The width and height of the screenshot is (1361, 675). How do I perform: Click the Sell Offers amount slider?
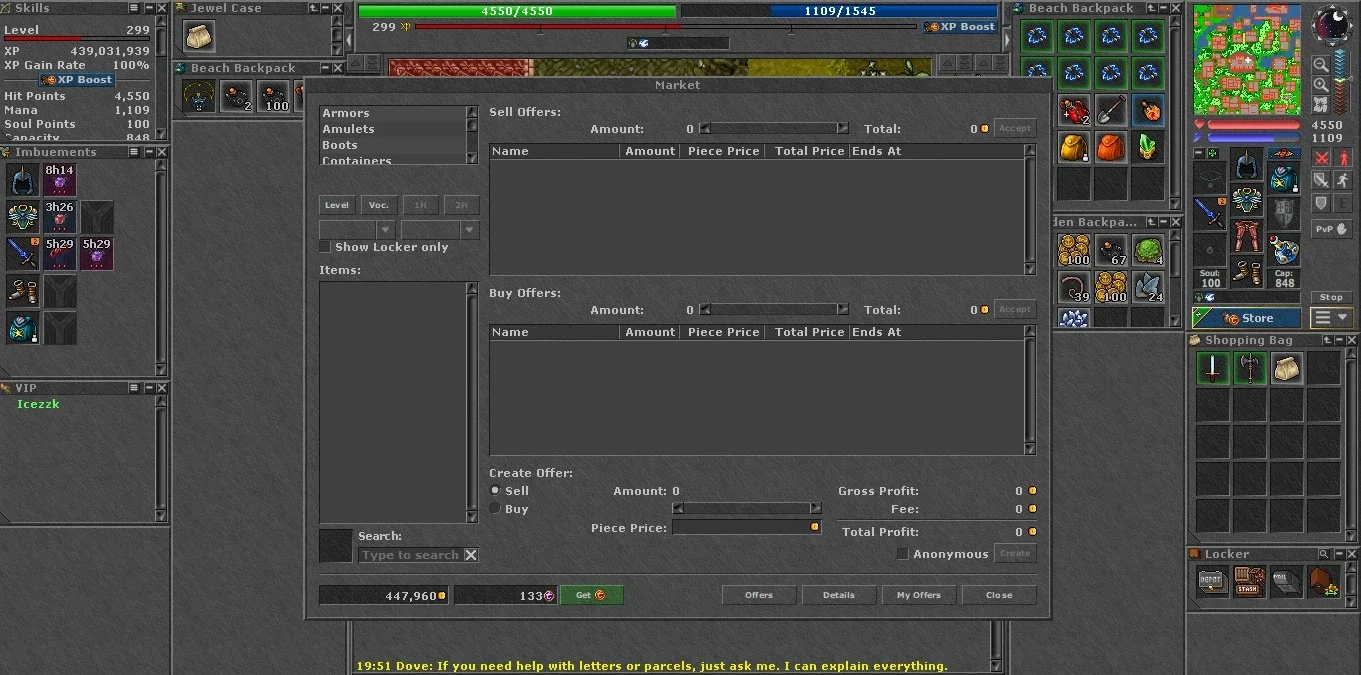[x=774, y=129]
